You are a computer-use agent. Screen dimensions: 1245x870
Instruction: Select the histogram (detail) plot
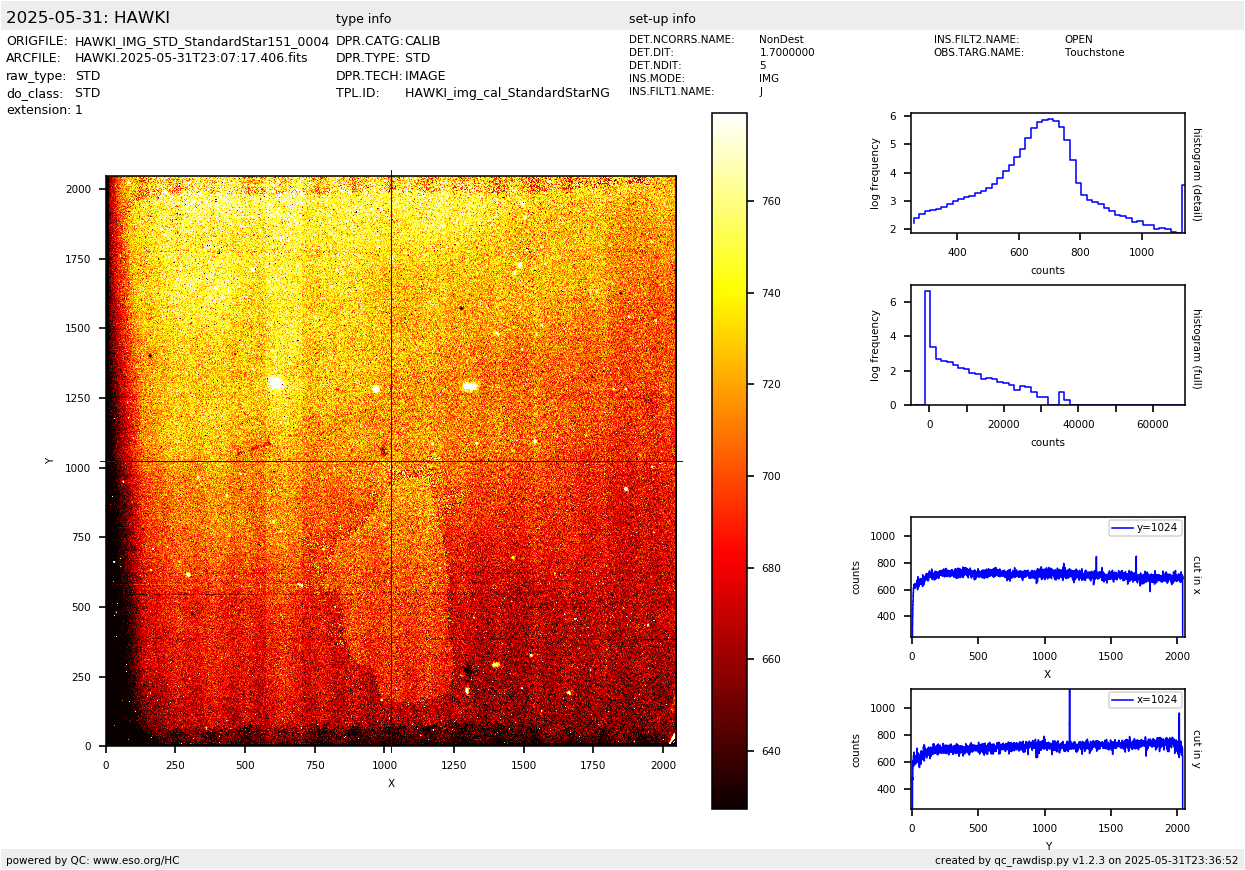(x=1047, y=173)
